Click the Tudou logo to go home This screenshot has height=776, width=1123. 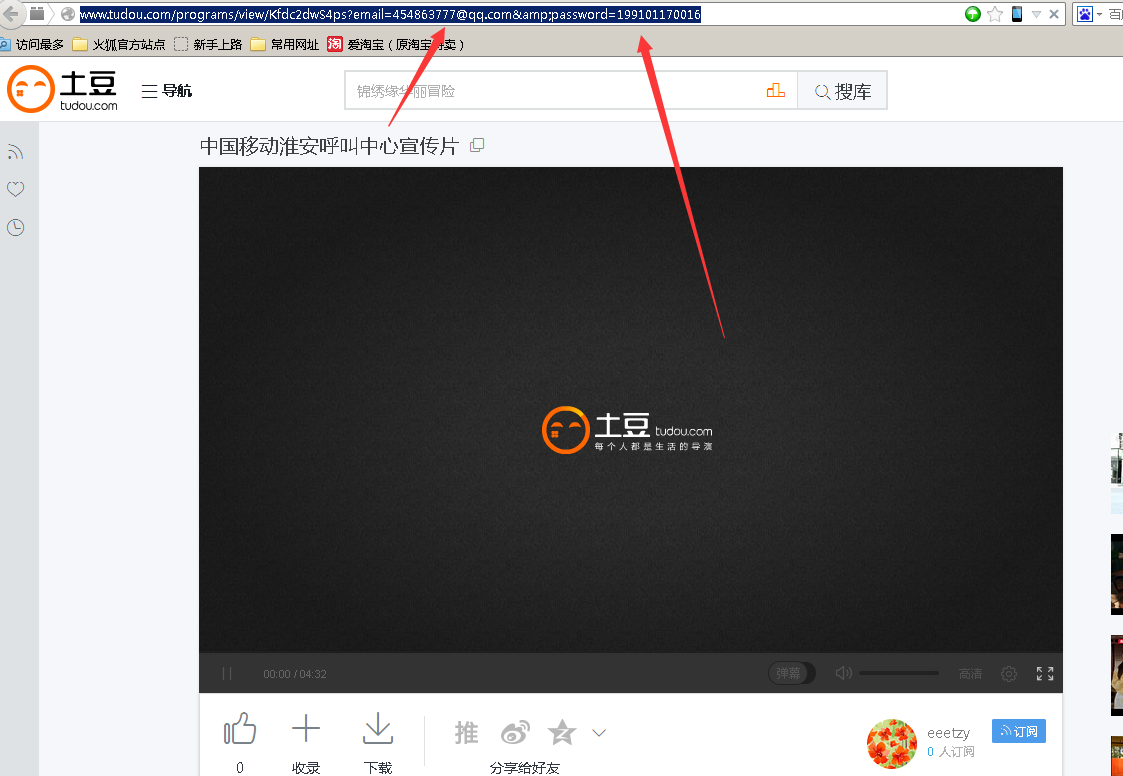coord(62,89)
